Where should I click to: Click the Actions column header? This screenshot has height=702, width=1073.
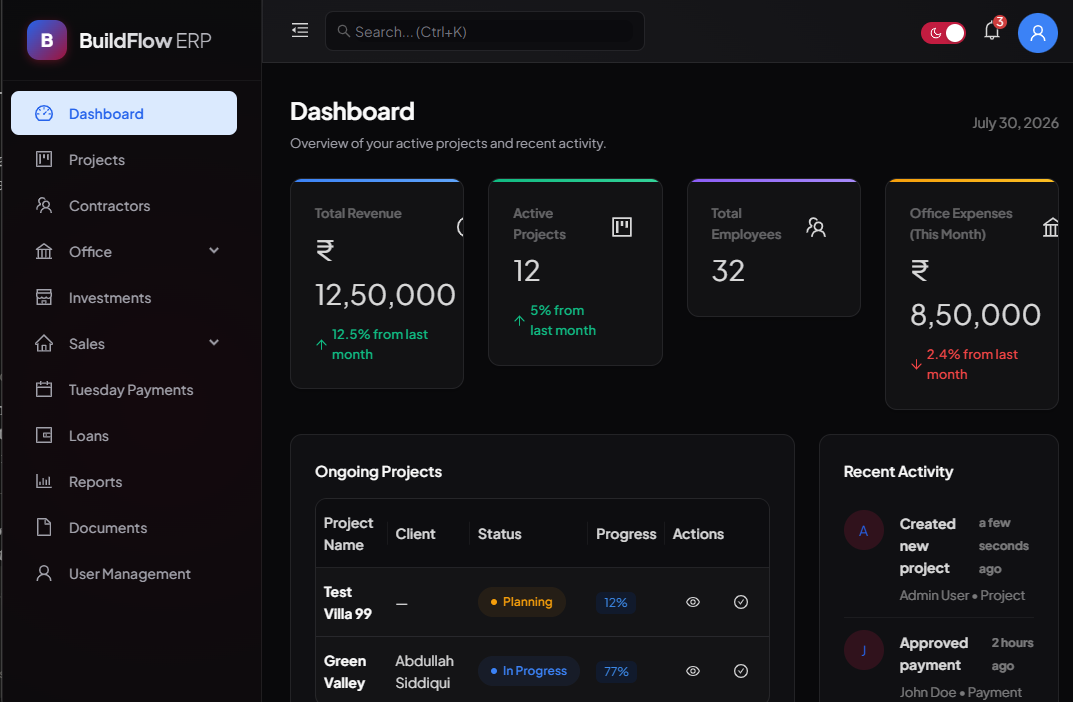pyautogui.click(x=698, y=534)
